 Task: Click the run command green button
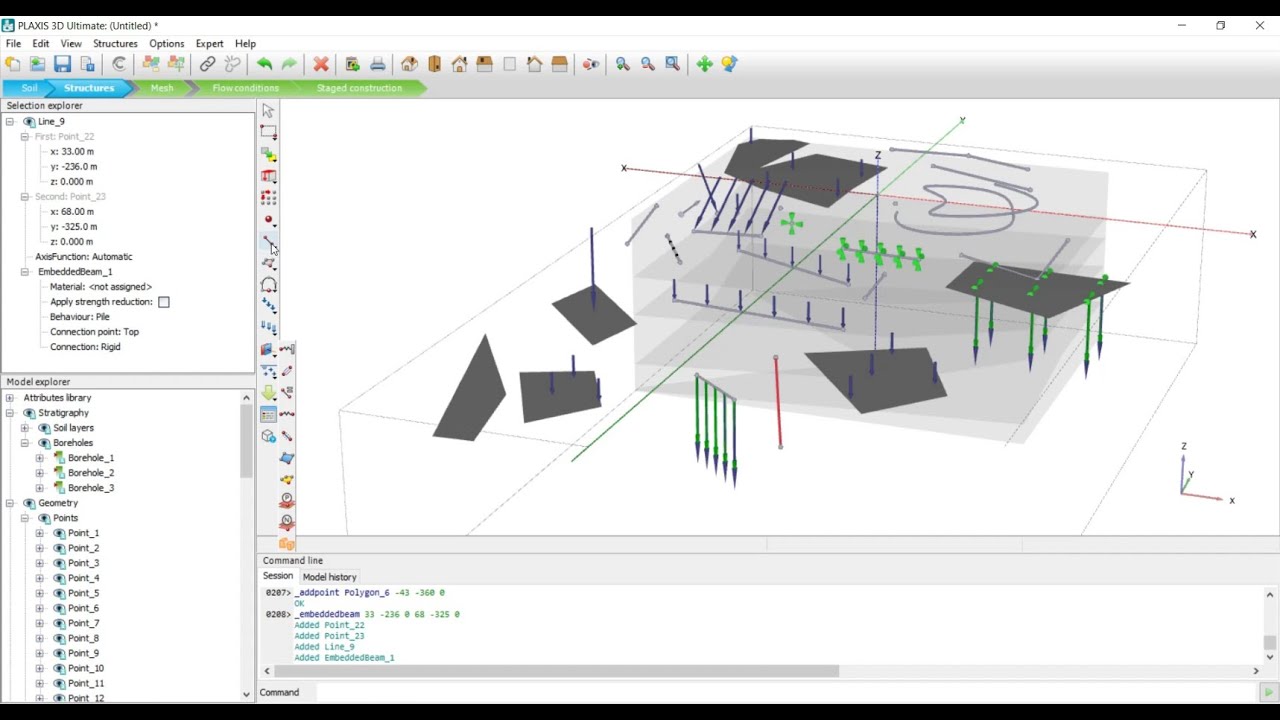click(x=1268, y=692)
